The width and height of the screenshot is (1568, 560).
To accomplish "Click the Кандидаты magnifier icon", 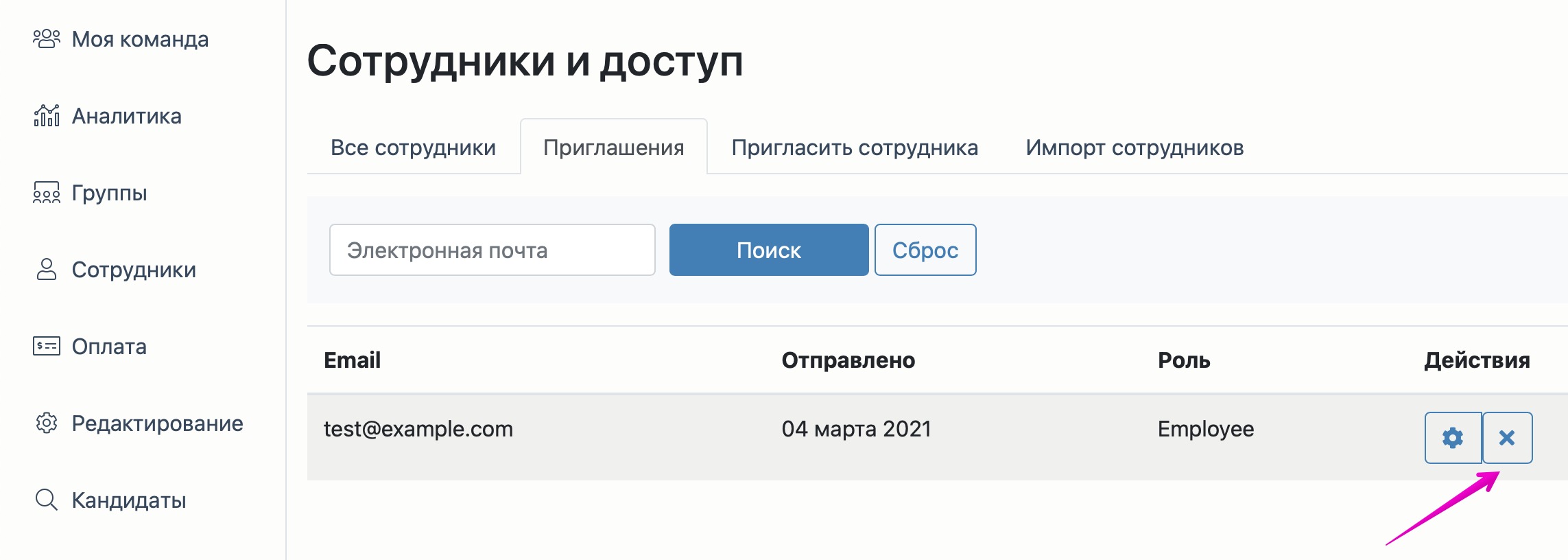I will click(x=47, y=500).
